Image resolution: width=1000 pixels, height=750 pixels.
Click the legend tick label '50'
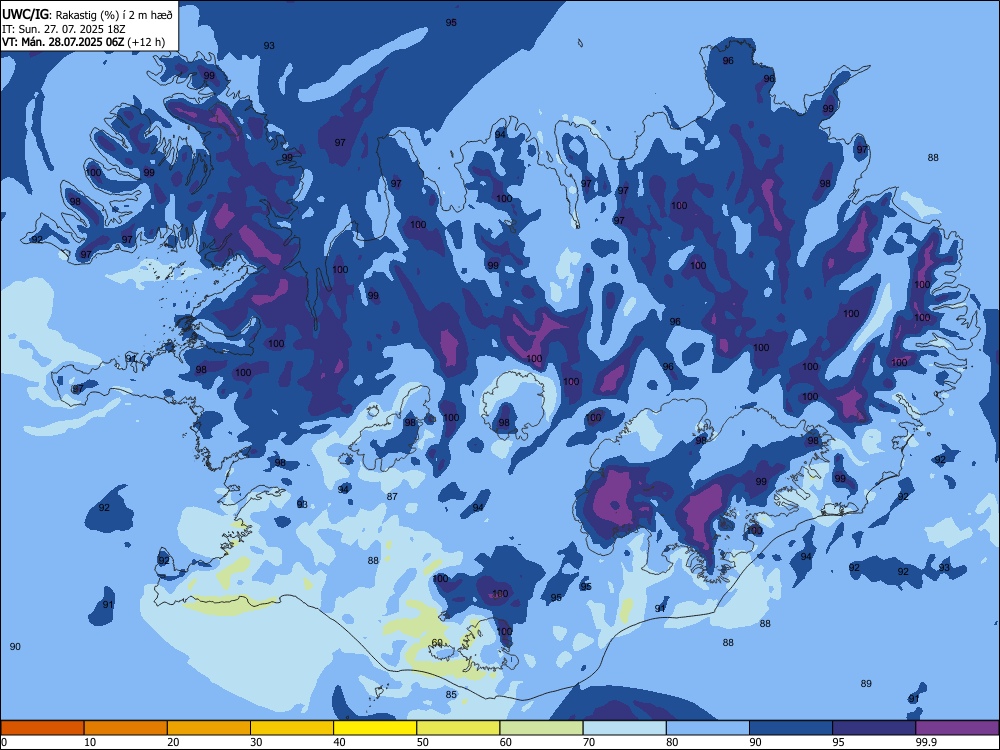coord(422,742)
